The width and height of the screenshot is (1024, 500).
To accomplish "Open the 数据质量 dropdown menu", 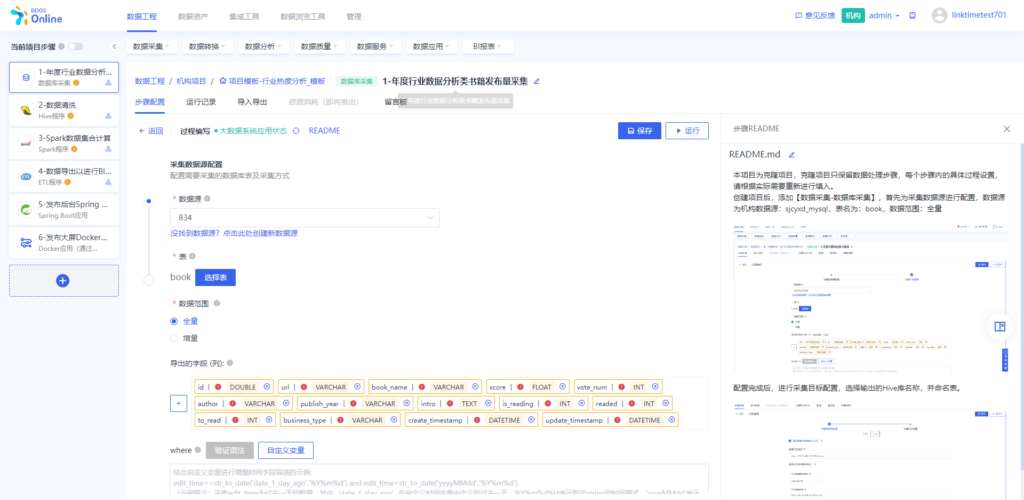I will pyautogui.click(x=319, y=46).
